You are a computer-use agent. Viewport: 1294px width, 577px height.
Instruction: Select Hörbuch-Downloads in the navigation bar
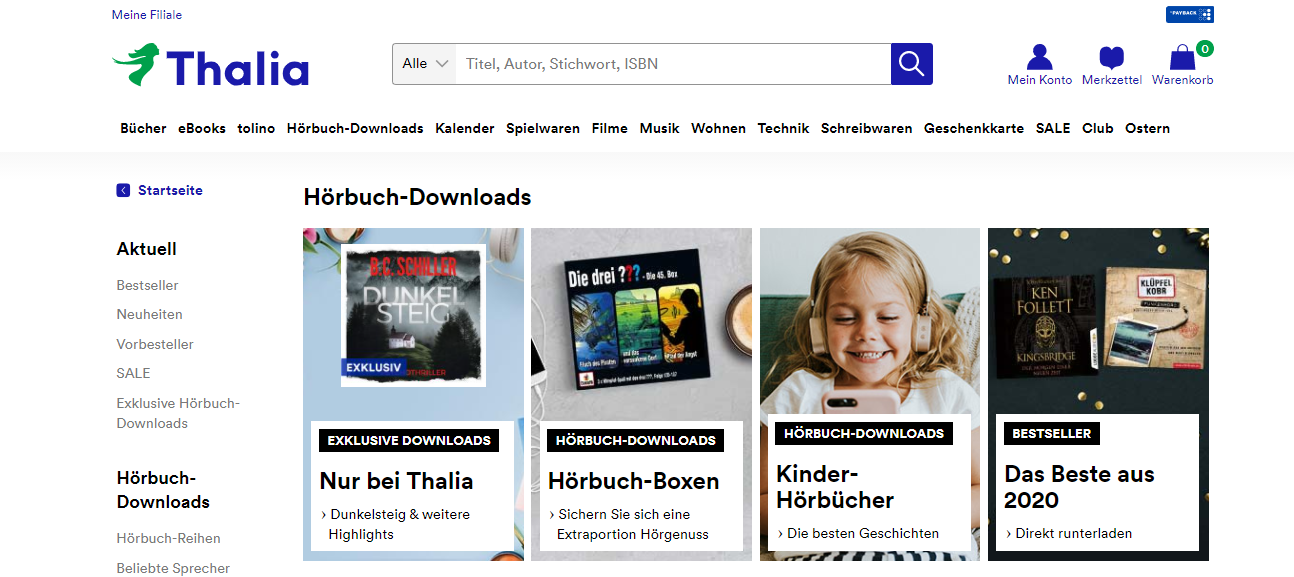point(355,128)
